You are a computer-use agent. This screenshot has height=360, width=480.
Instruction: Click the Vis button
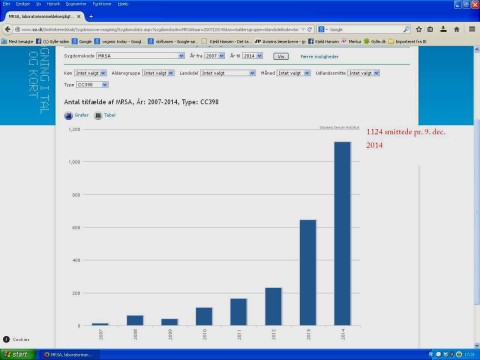[x=281, y=56]
